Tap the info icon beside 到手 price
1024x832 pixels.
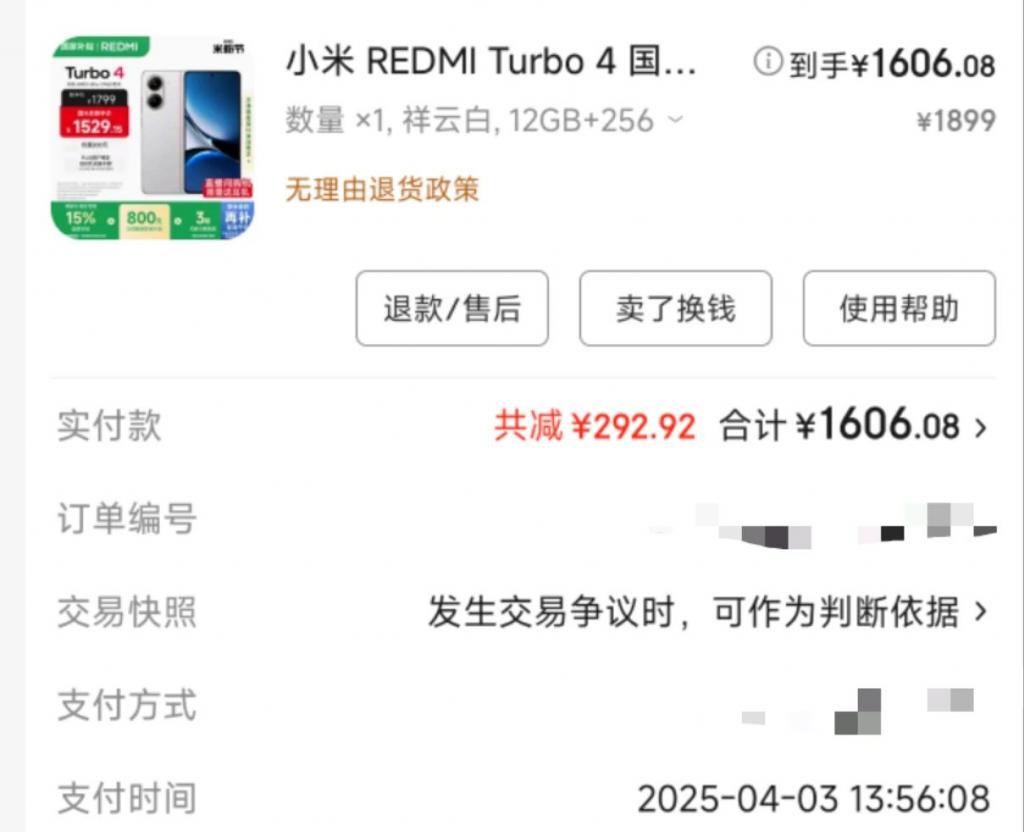[x=768, y=62]
